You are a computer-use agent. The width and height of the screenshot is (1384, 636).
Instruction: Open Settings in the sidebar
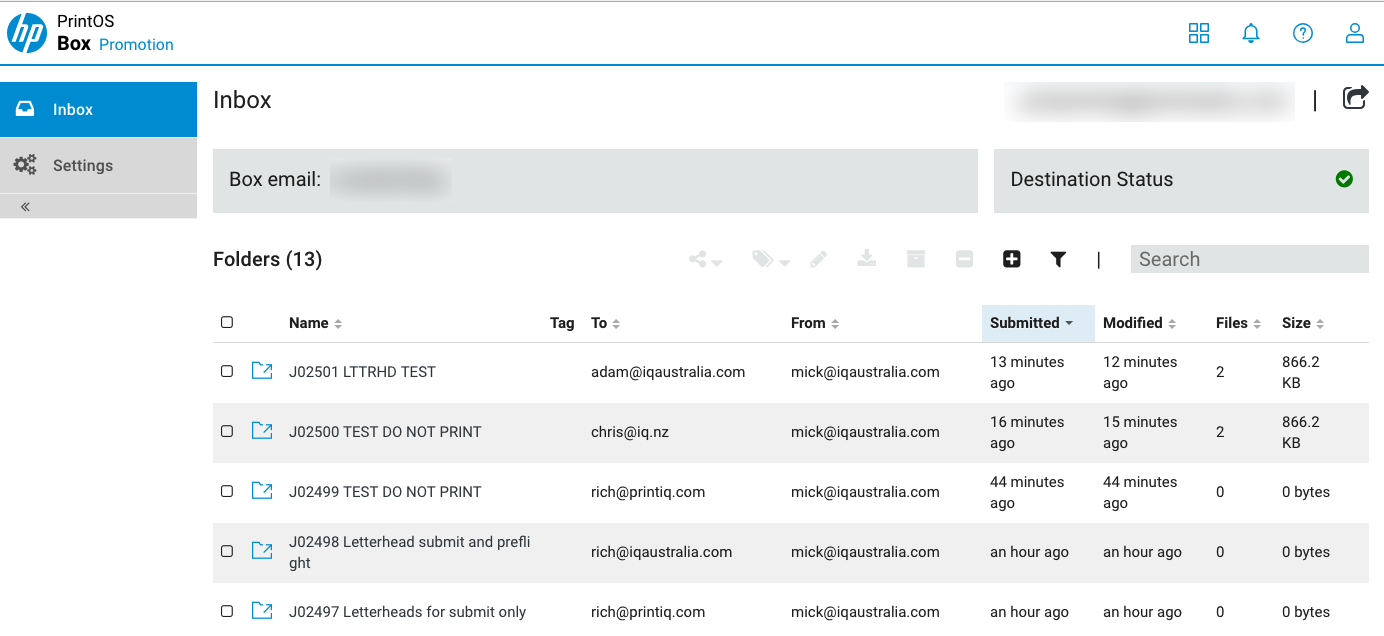(98, 165)
